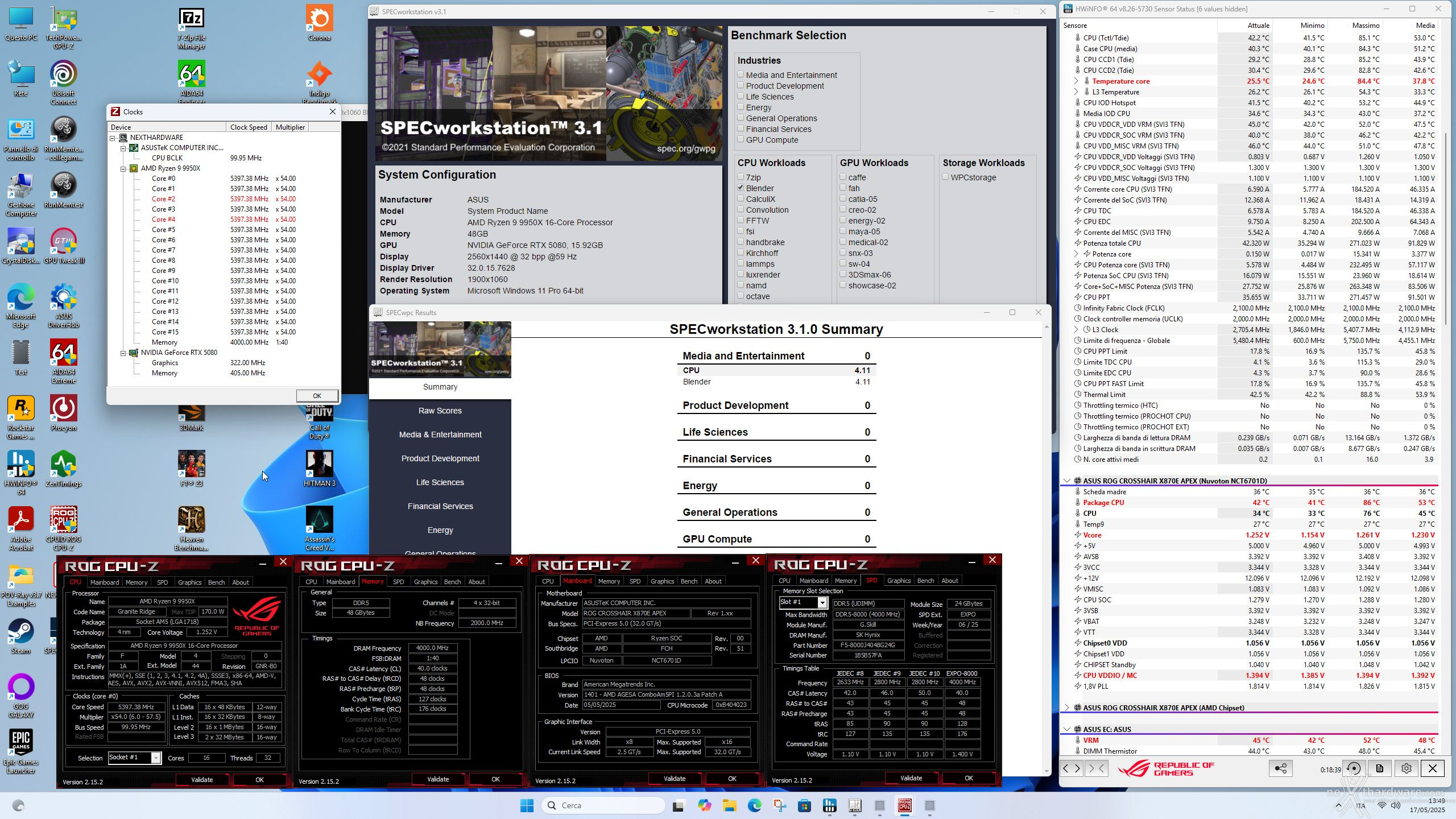Show hidden system tray icons chevron
The width and height of the screenshot is (1456, 819).
point(1338,805)
